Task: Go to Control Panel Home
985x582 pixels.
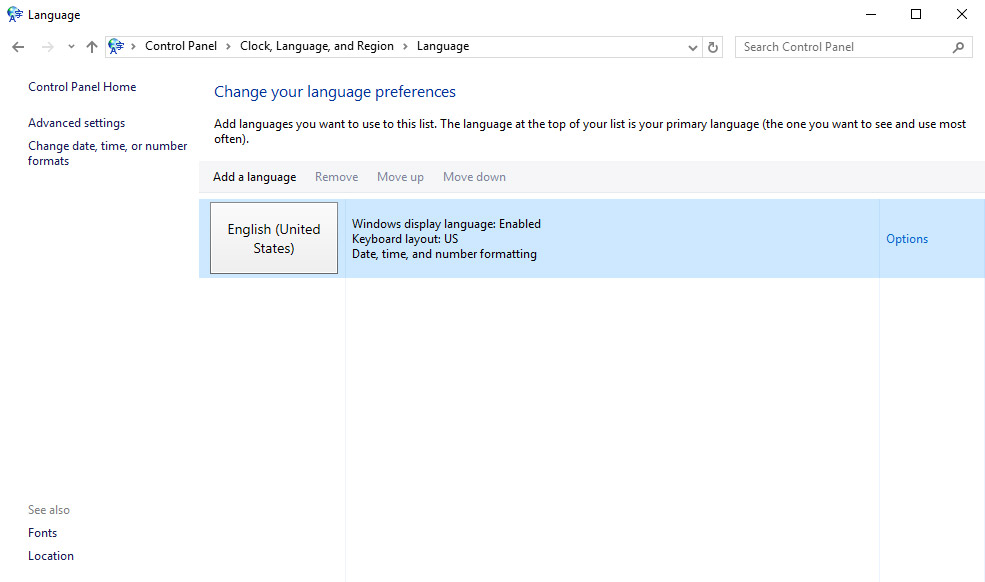Action: 81,87
